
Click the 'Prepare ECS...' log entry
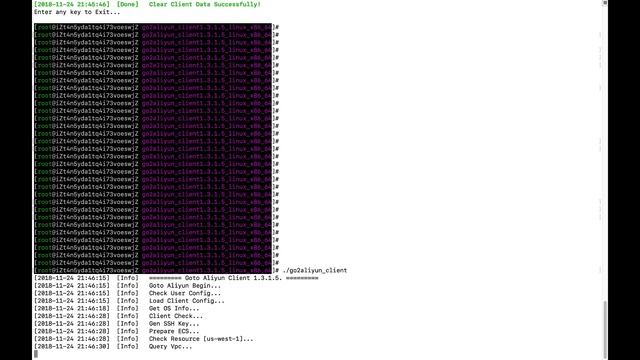tap(174, 331)
